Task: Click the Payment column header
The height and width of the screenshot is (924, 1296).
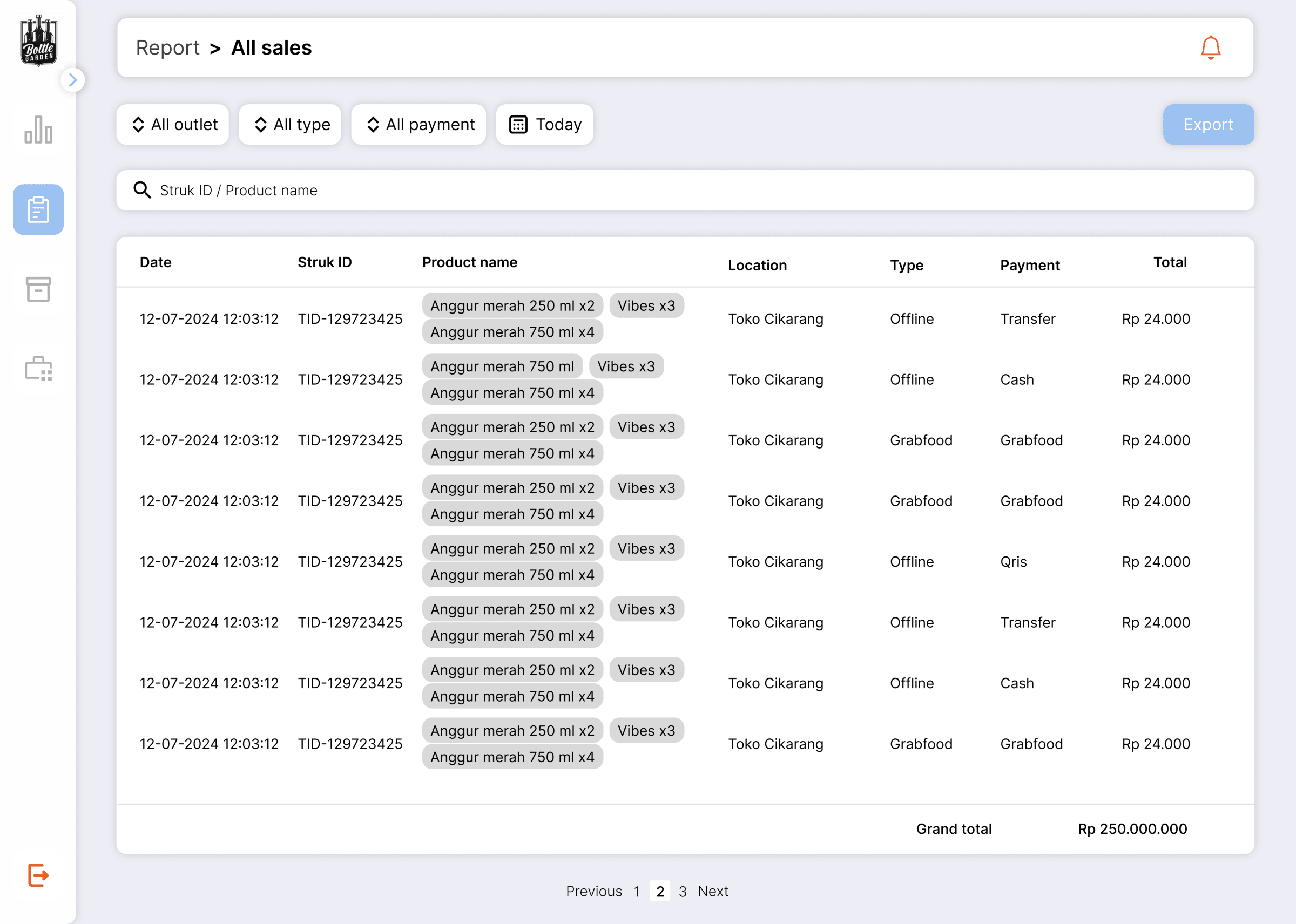Action: point(1030,265)
